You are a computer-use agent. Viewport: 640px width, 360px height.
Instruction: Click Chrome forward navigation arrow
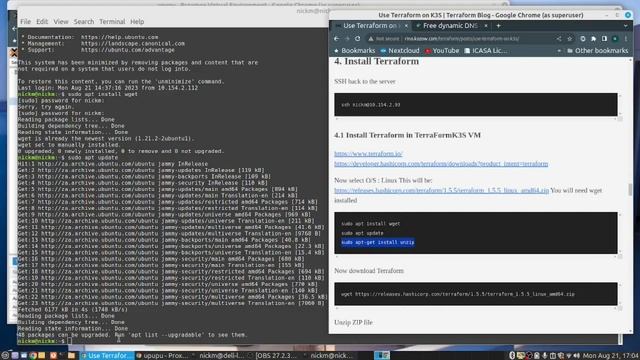pyautogui.click(x=347, y=39)
